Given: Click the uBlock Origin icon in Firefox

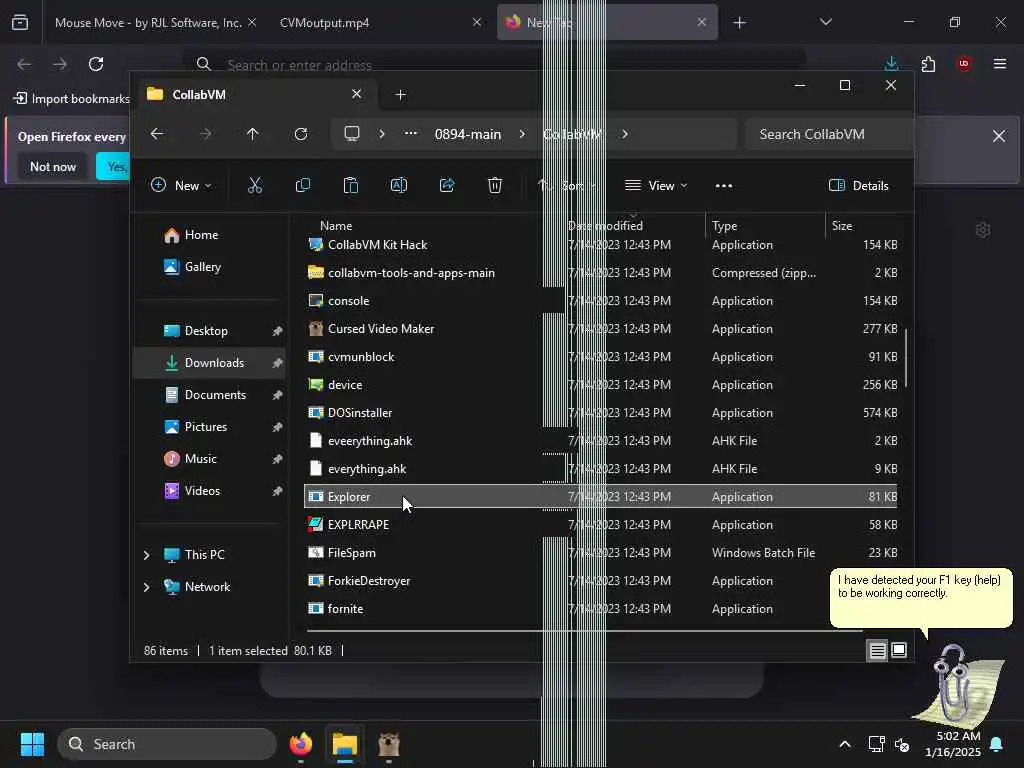Looking at the screenshot, I should (964, 64).
